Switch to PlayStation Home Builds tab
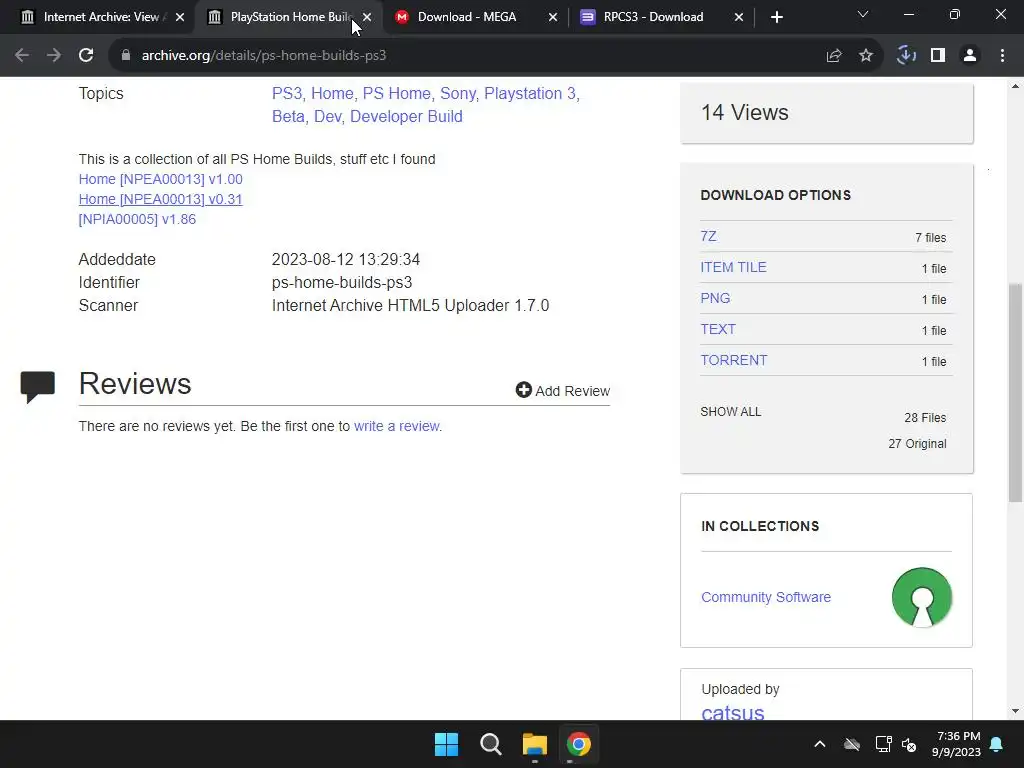This screenshot has height=768, width=1024. 291,17
